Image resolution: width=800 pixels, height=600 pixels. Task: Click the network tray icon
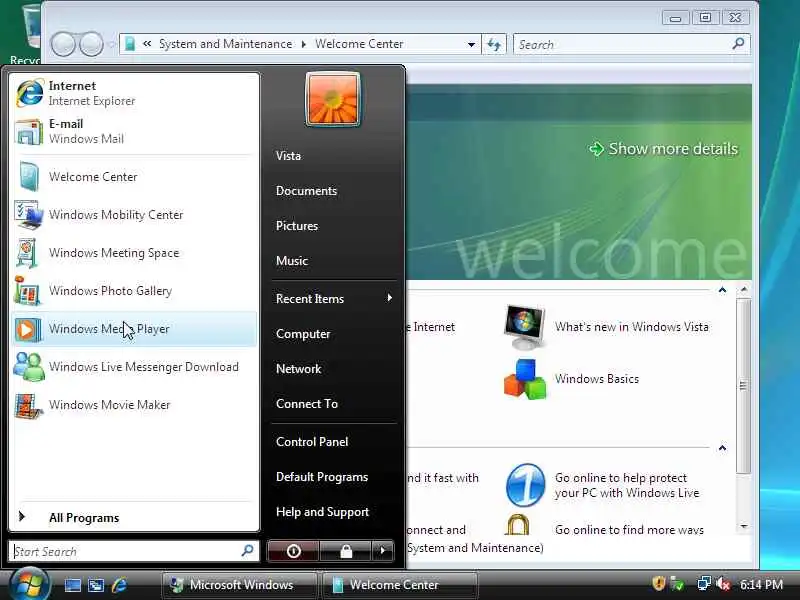pos(704,583)
